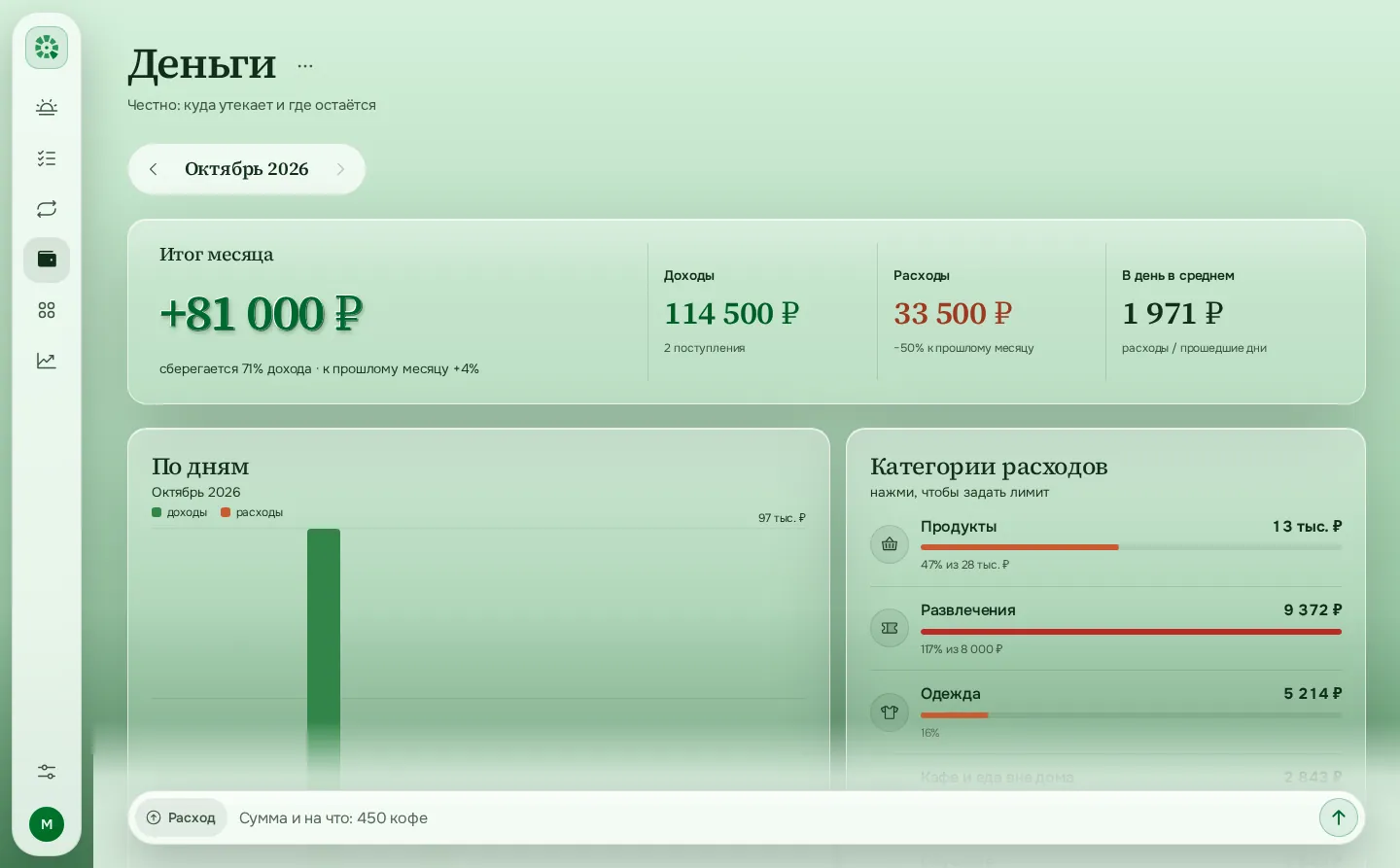Click the 9 372 ₽ Развлечения amount
1400x868 pixels.
(x=1312, y=610)
